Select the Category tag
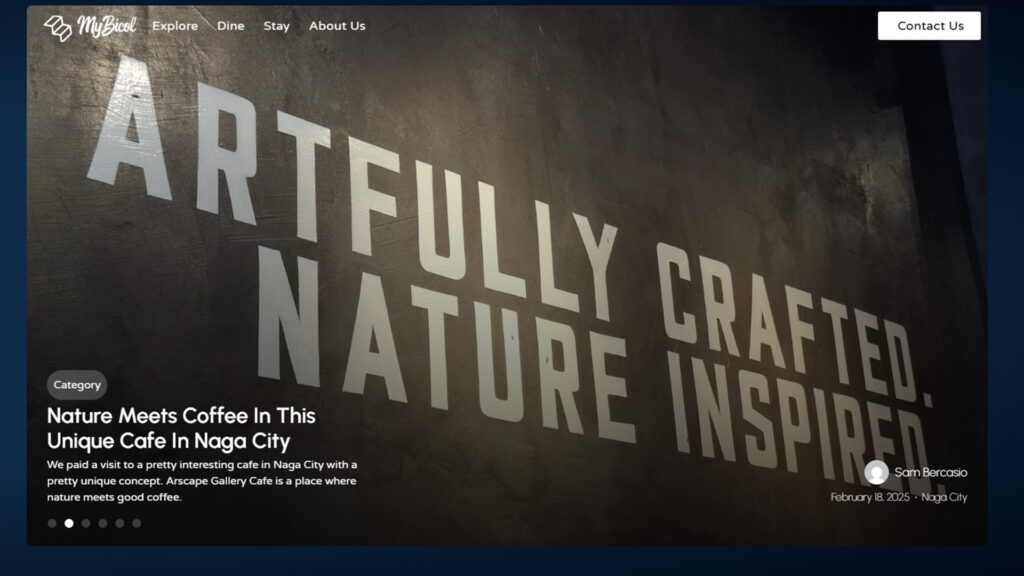 tap(77, 385)
